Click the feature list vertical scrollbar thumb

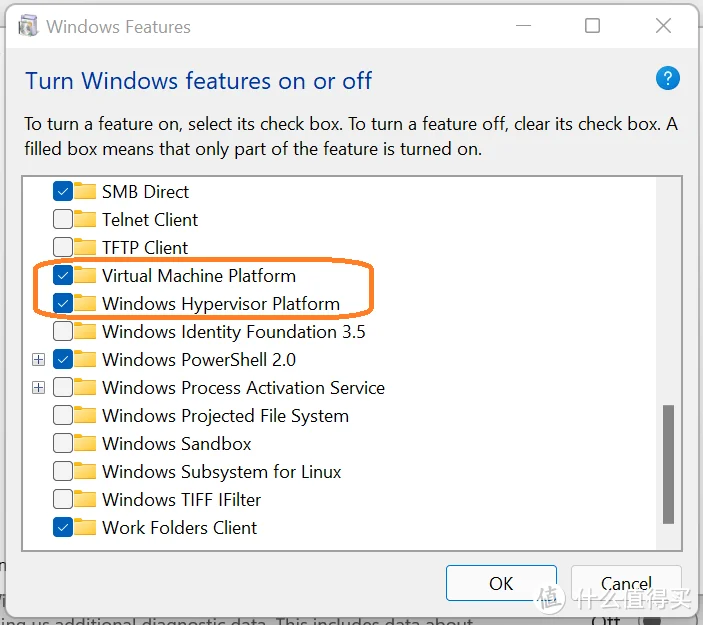[x=668, y=464]
